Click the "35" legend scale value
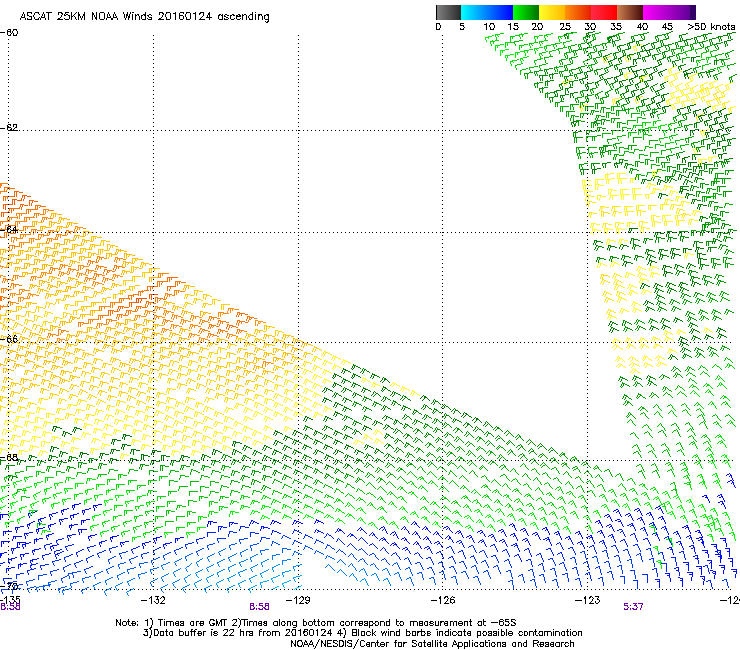The height and width of the screenshot is (650, 740). click(x=616, y=27)
